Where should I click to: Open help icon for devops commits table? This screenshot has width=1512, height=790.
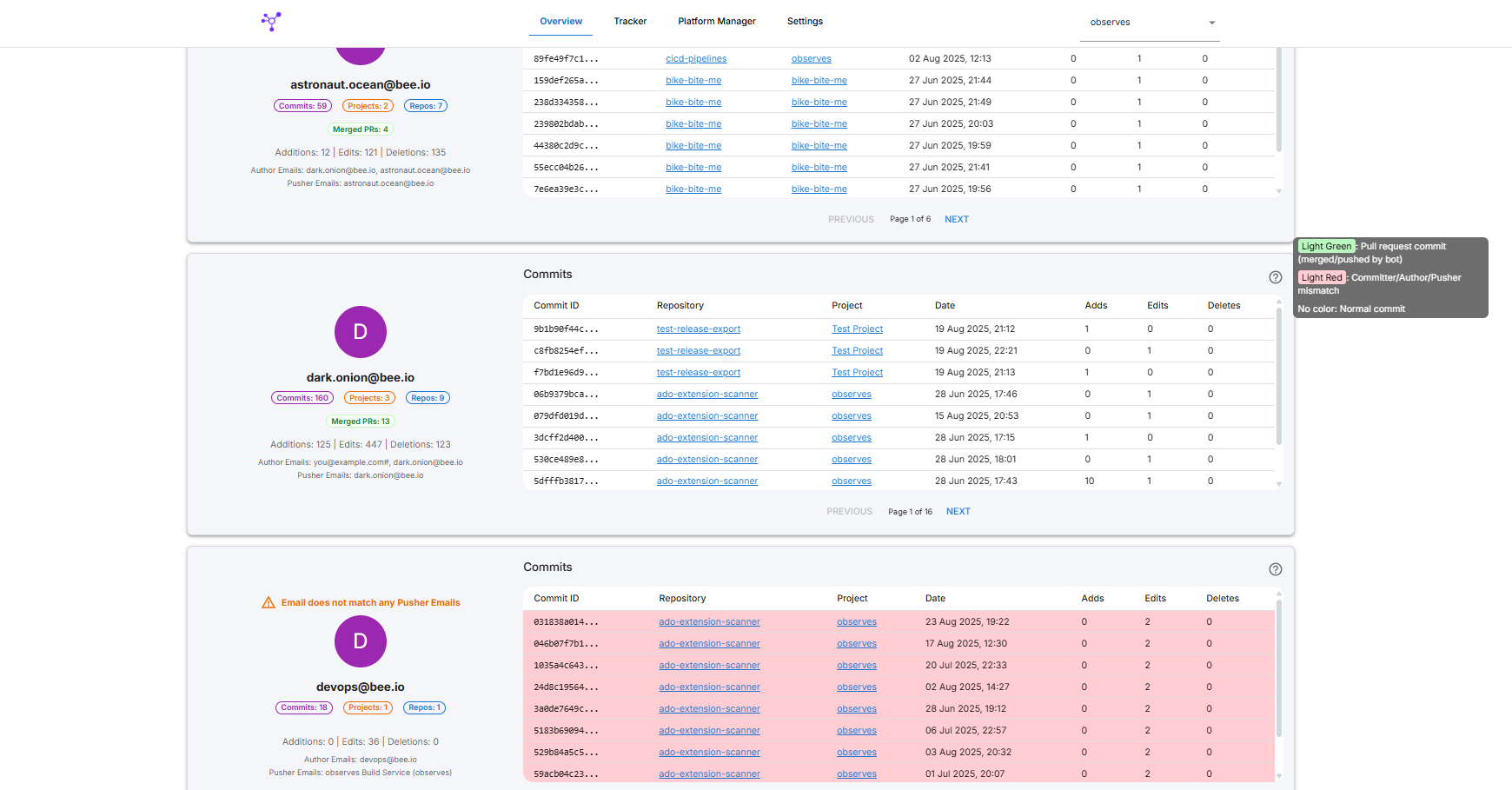1275,569
